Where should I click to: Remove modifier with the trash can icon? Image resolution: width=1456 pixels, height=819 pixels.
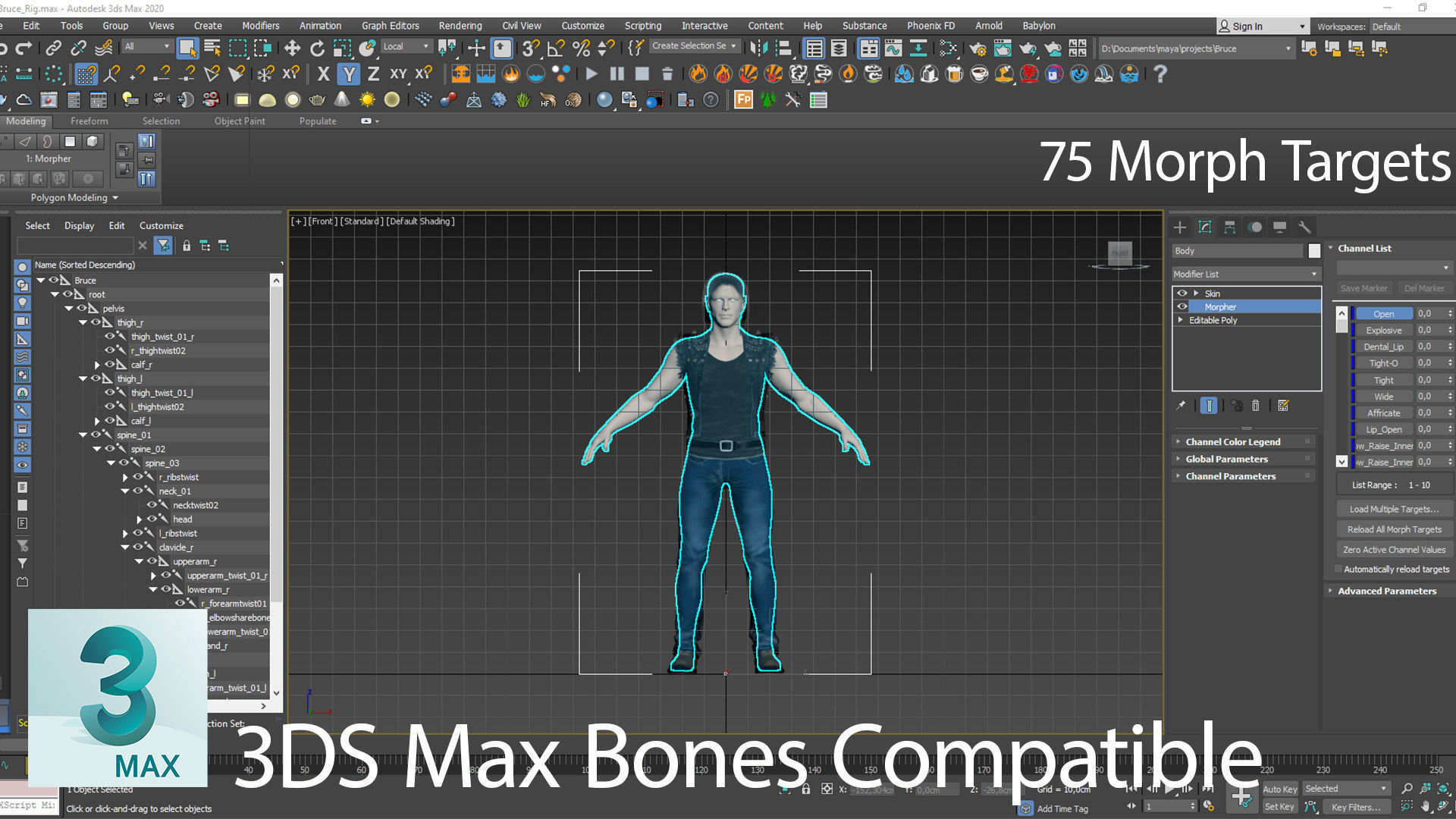point(1255,406)
